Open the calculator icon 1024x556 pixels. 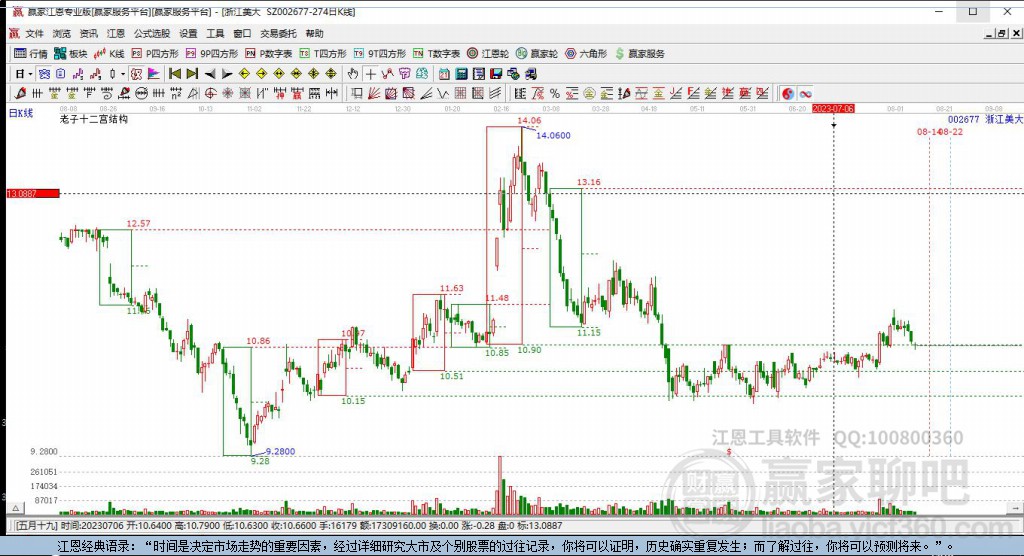click(x=461, y=74)
